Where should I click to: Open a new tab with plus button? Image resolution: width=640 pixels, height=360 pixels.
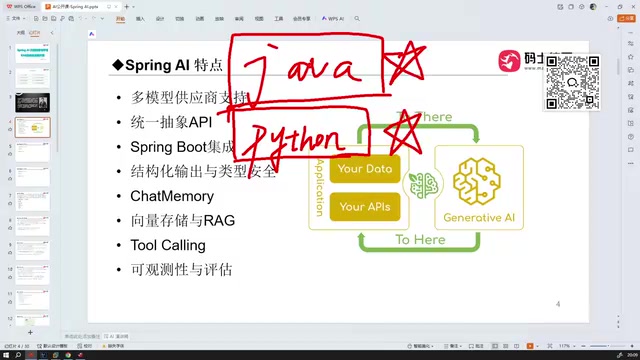[x=127, y=7]
